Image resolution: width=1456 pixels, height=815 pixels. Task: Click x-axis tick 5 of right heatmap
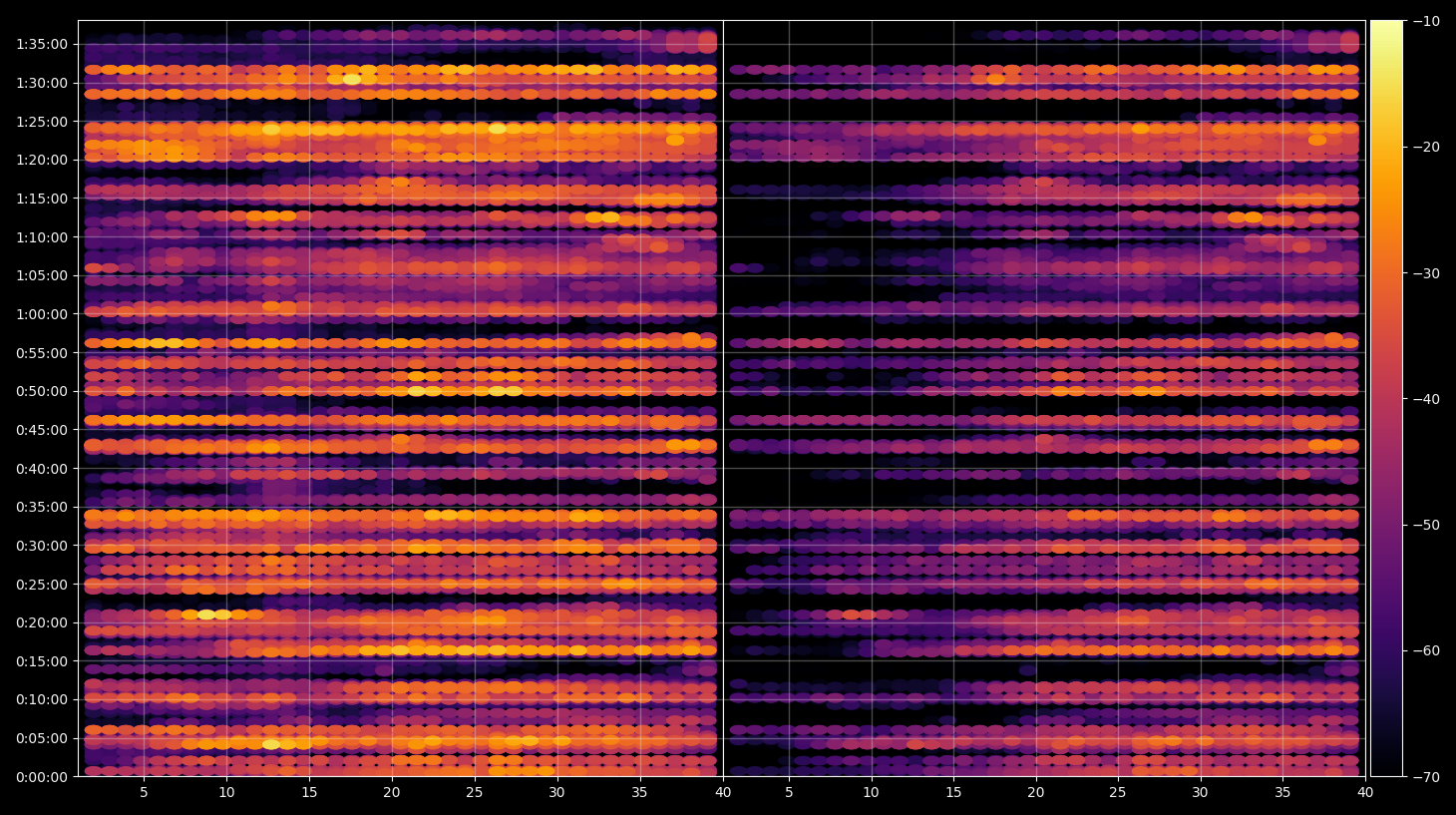pos(789,793)
